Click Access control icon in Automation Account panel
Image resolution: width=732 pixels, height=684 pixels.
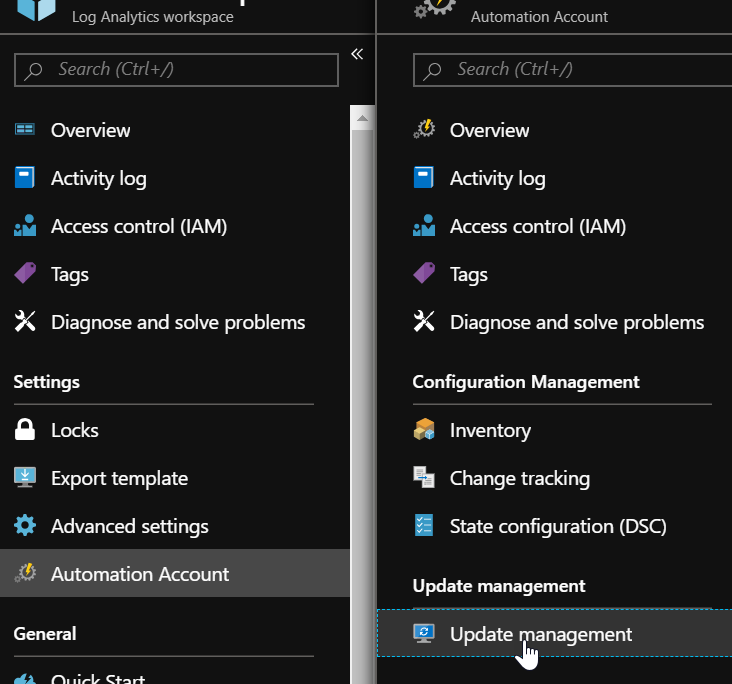[424, 226]
